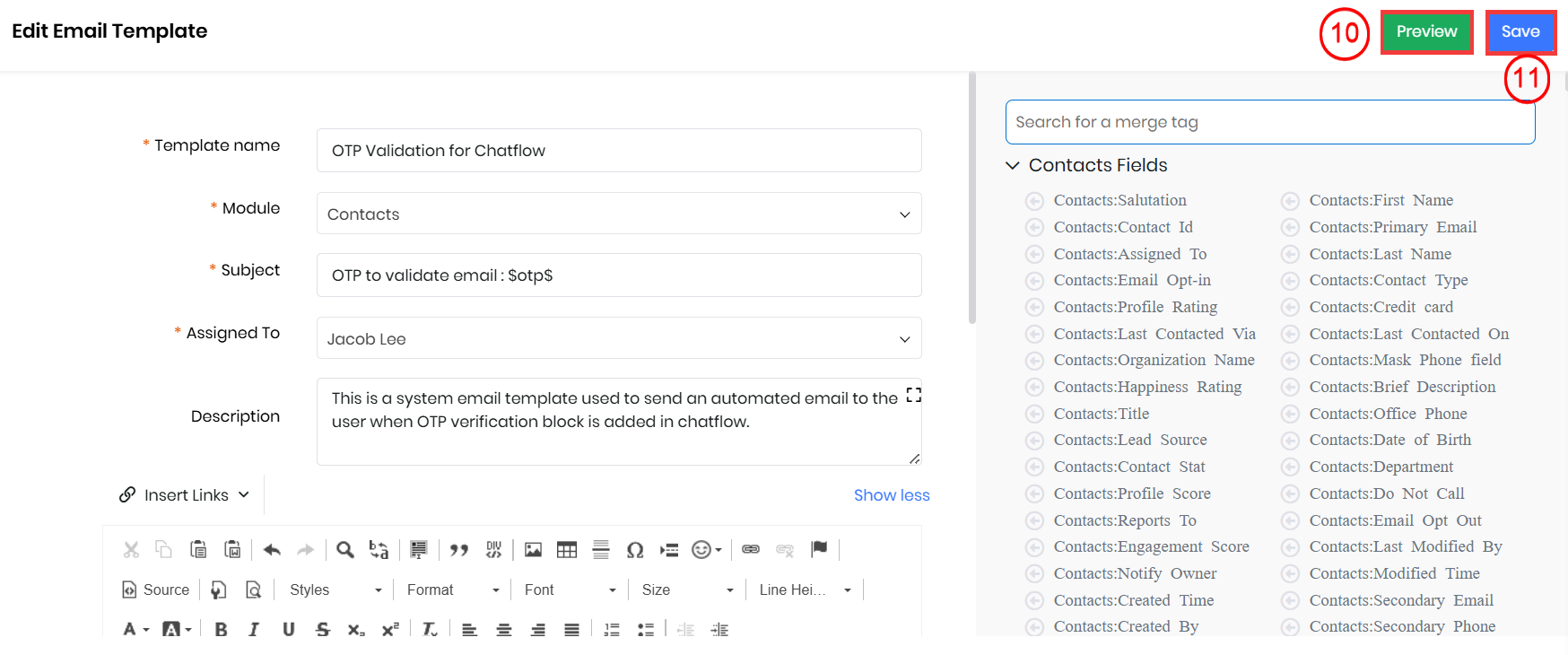Click the Show less link
This screenshot has width=1568, height=655.
click(892, 495)
